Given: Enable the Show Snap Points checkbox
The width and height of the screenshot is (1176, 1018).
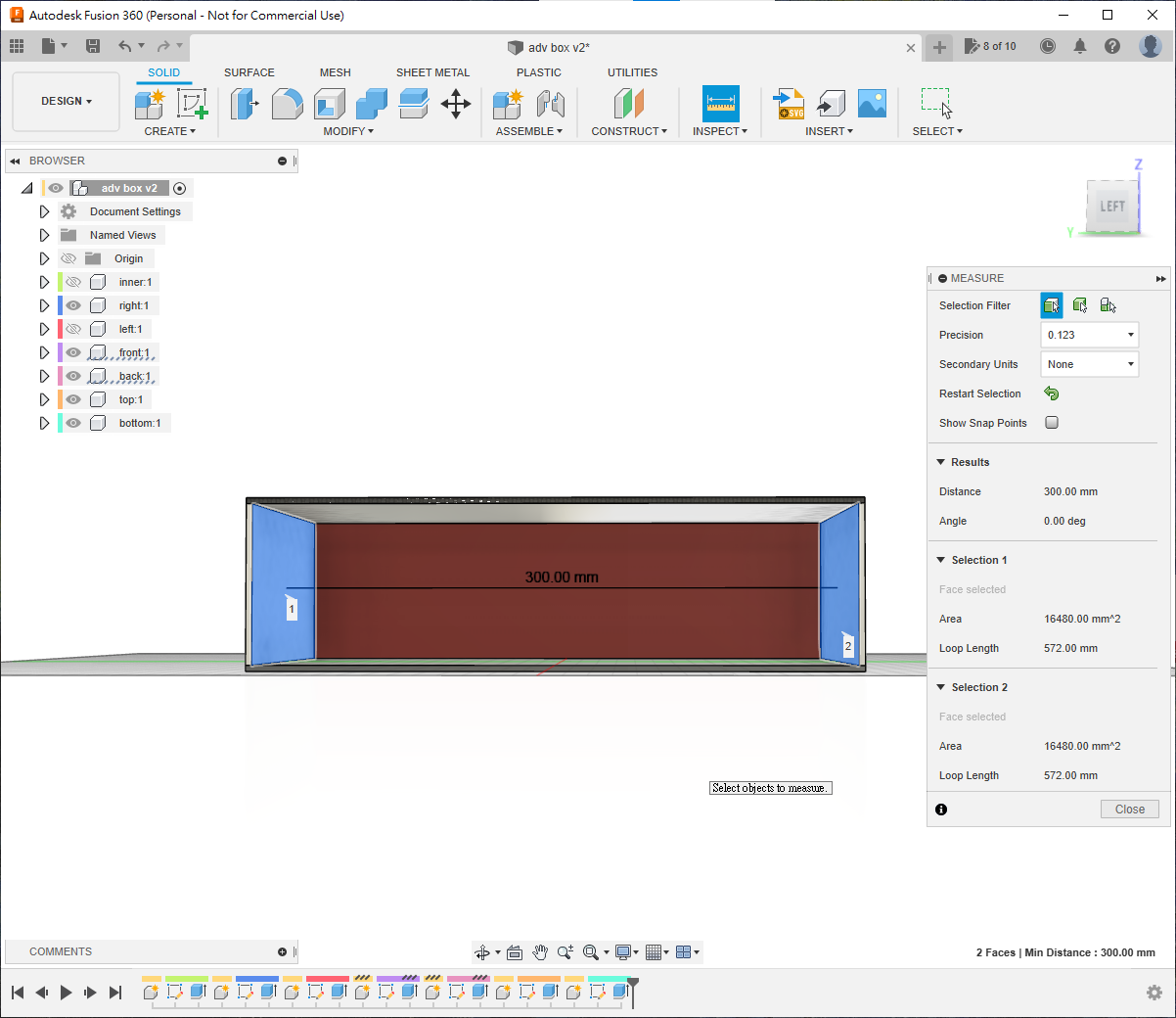Looking at the screenshot, I should pos(1052,423).
